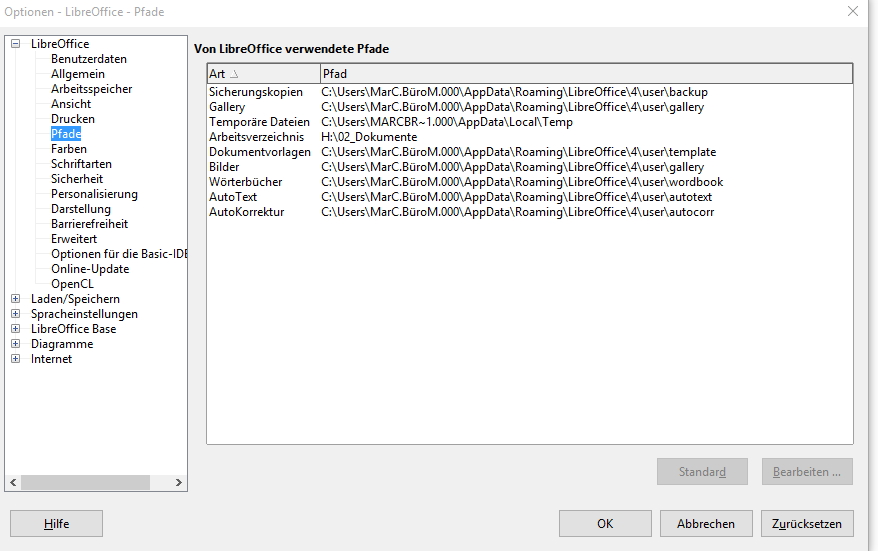The image size is (878, 551).
Task: Open the Online-Update settings page
Action: coord(90,269)
